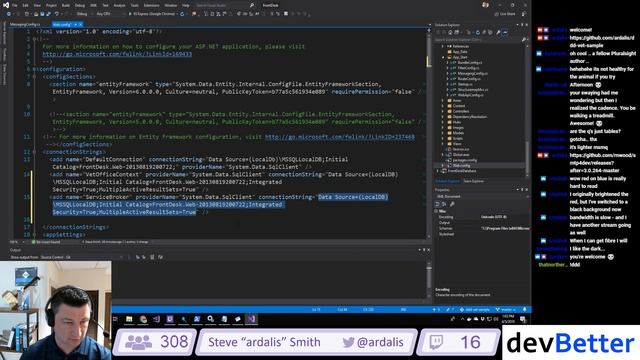
Task: Select the Encoding property row
Action: click(482, 217)
